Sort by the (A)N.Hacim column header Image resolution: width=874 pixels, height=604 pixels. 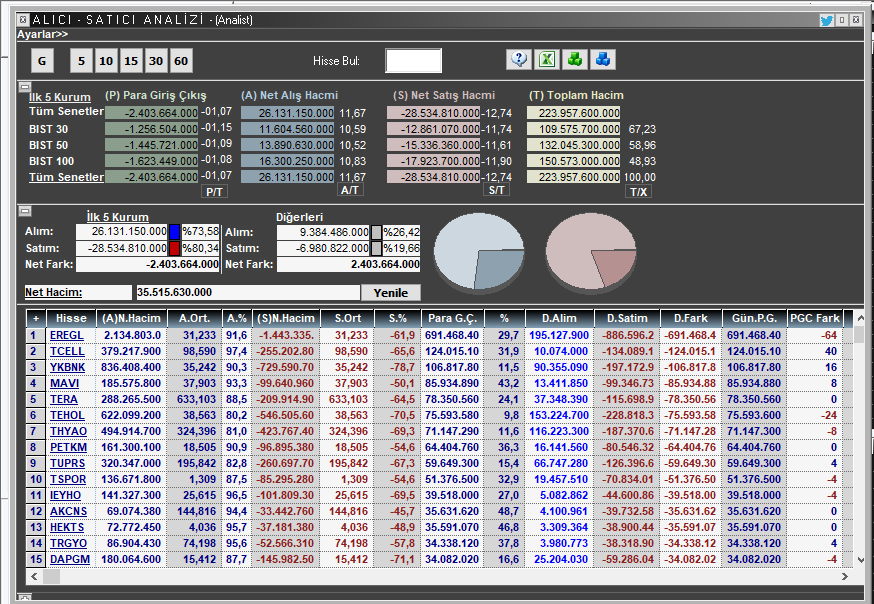click(131, 318)
